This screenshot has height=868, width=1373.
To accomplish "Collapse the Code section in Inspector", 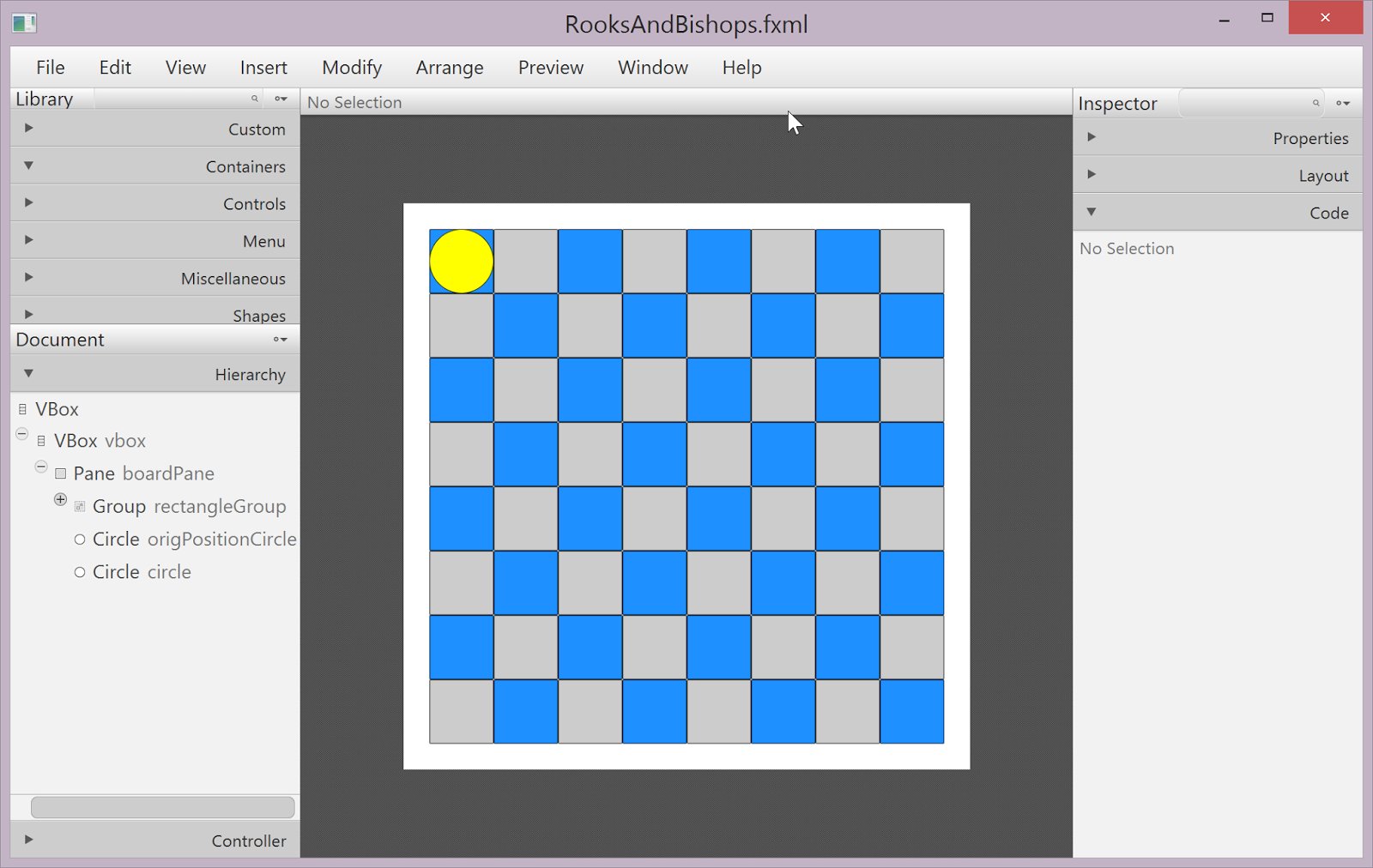I will (1092, 212).
